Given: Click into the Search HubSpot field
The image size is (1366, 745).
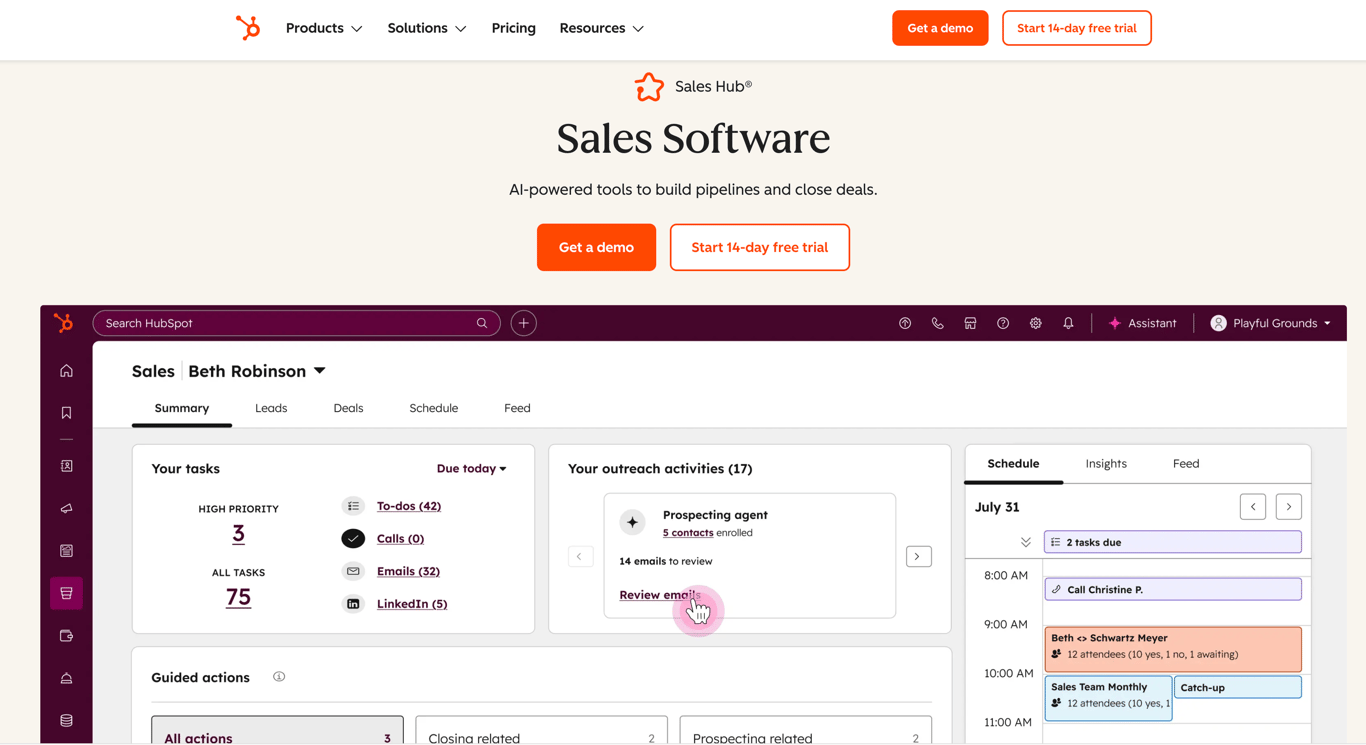Looking at the screenshot, I should pos(296,323).
